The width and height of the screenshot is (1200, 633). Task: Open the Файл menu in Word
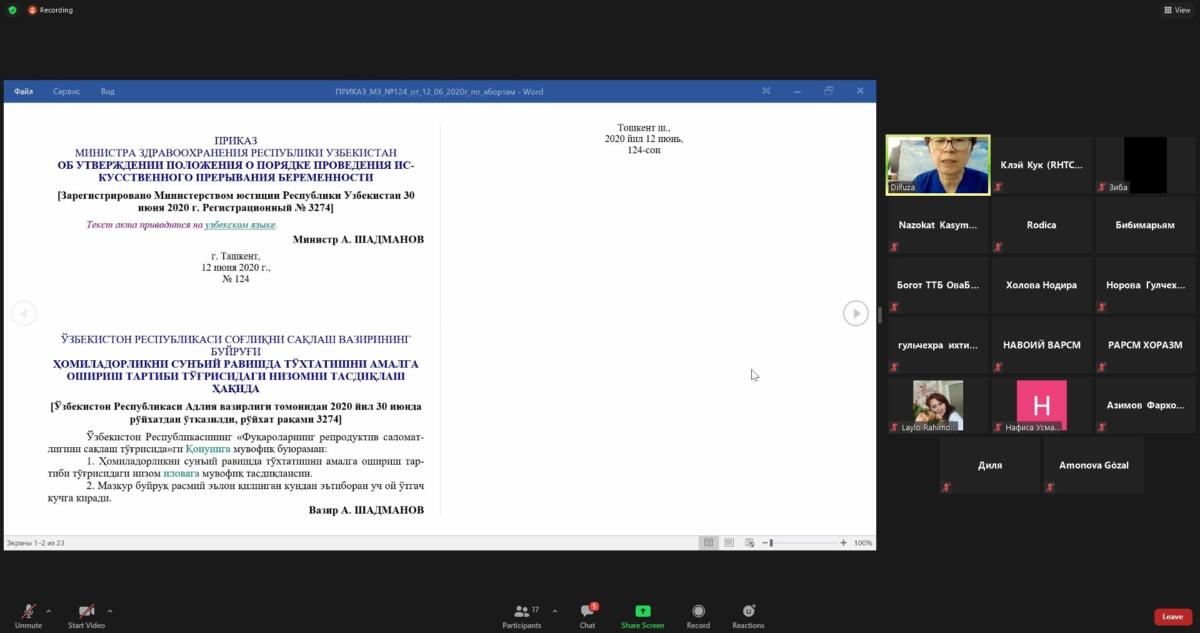tap(23, 91)
